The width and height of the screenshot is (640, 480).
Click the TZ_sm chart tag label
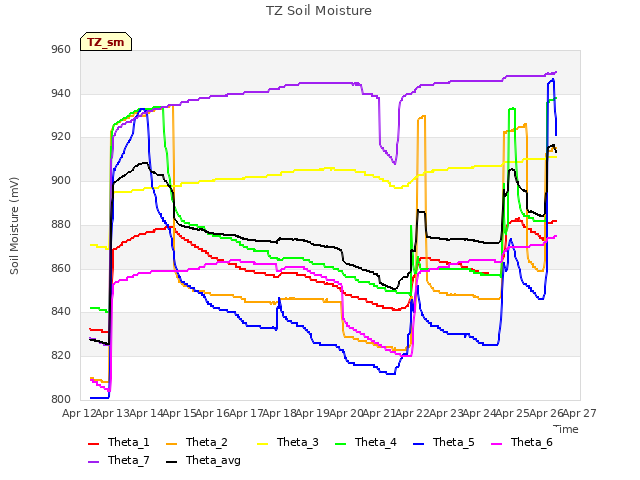(105, 42)
